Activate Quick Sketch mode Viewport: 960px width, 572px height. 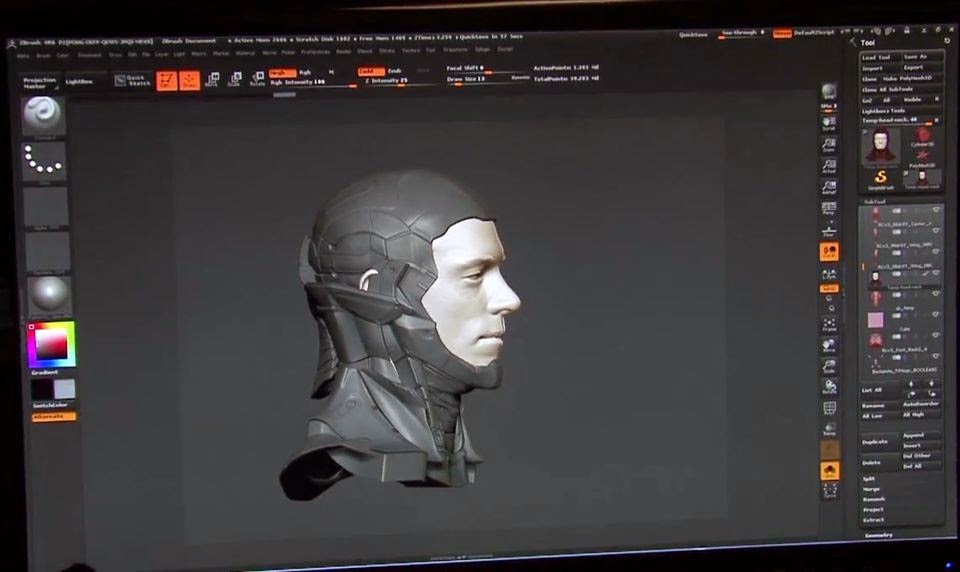132,80
